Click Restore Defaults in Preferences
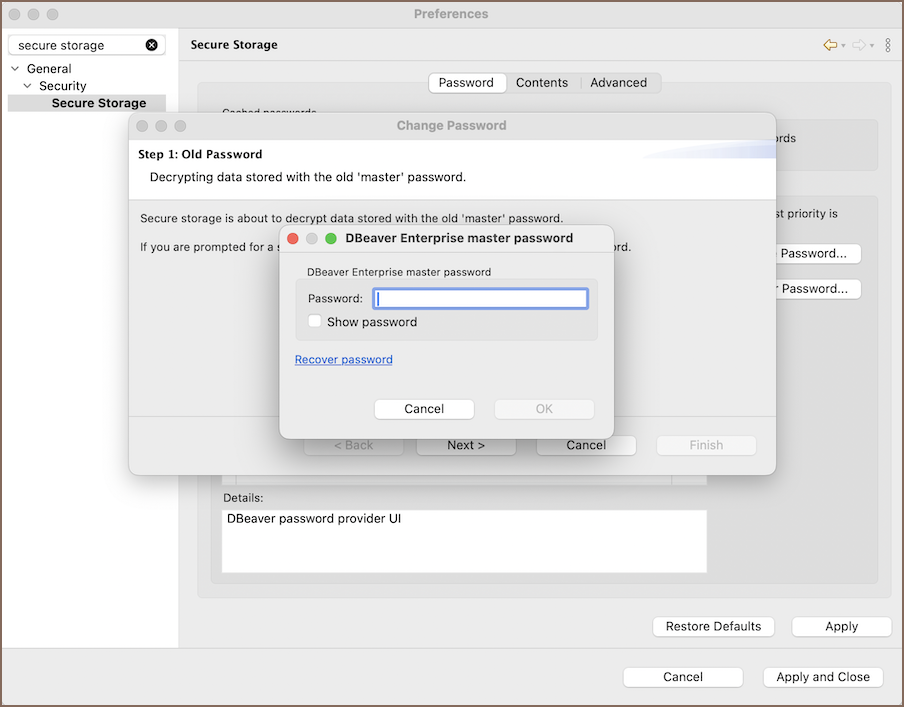The height and width of the screenshot is (707, 904). coord(714,626)
